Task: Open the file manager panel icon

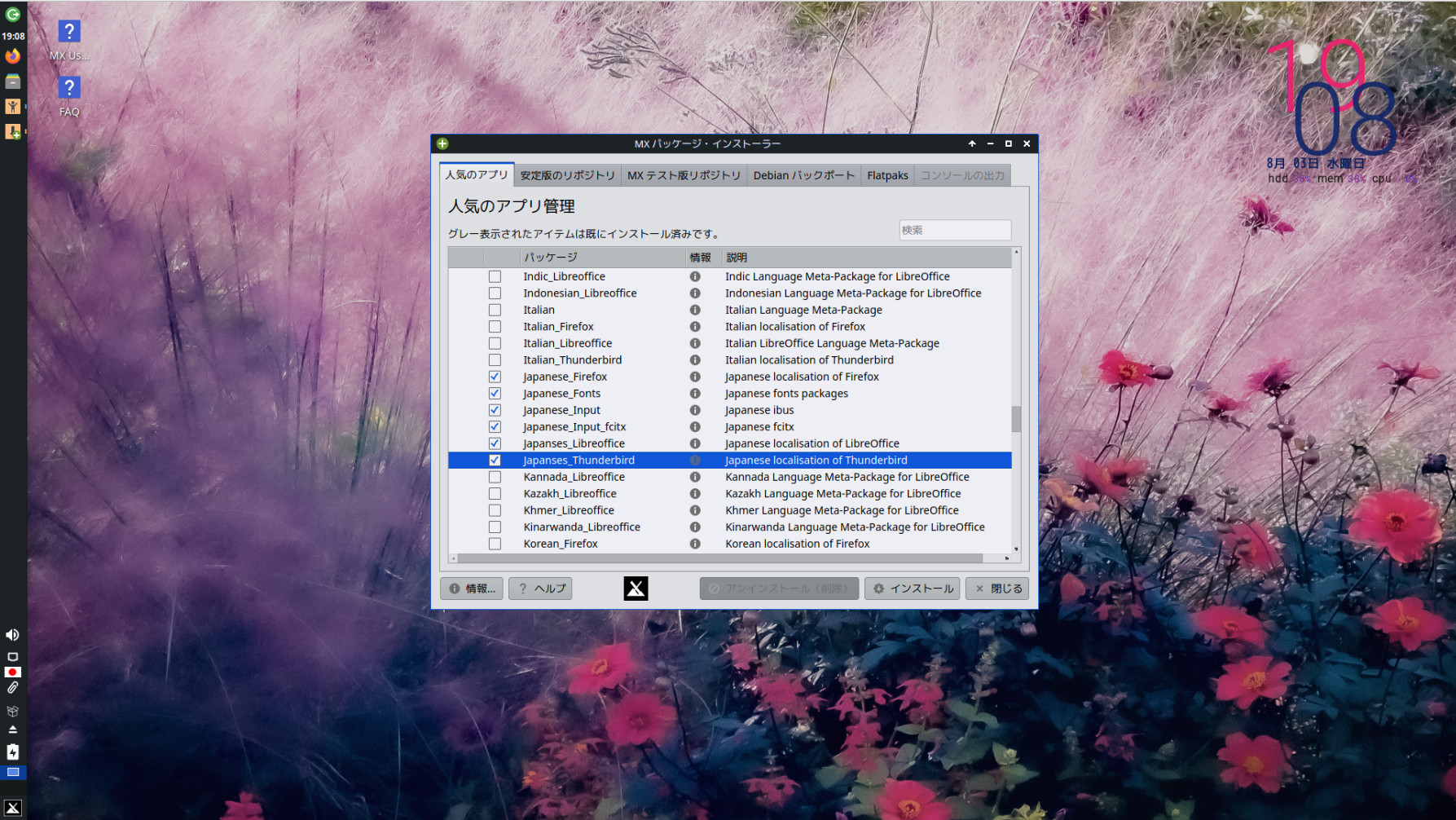Action: 13,82
